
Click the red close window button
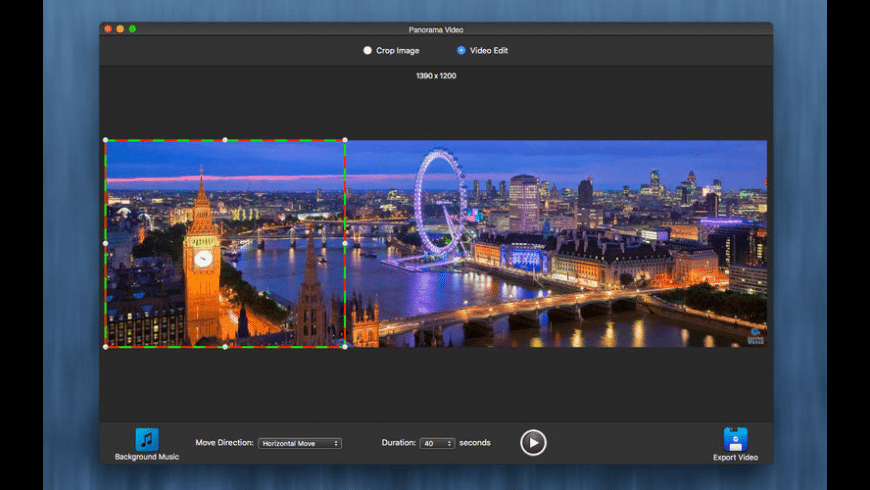click(x=108, y=29)
